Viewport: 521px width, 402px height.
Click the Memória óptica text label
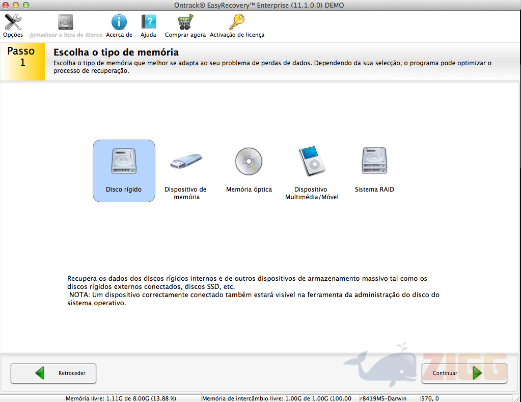(x=249, y=190)
